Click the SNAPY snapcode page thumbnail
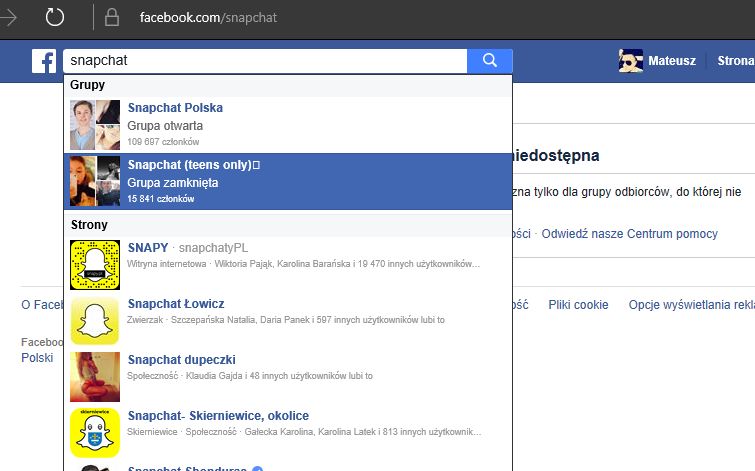755x471 pixels. 95,265
